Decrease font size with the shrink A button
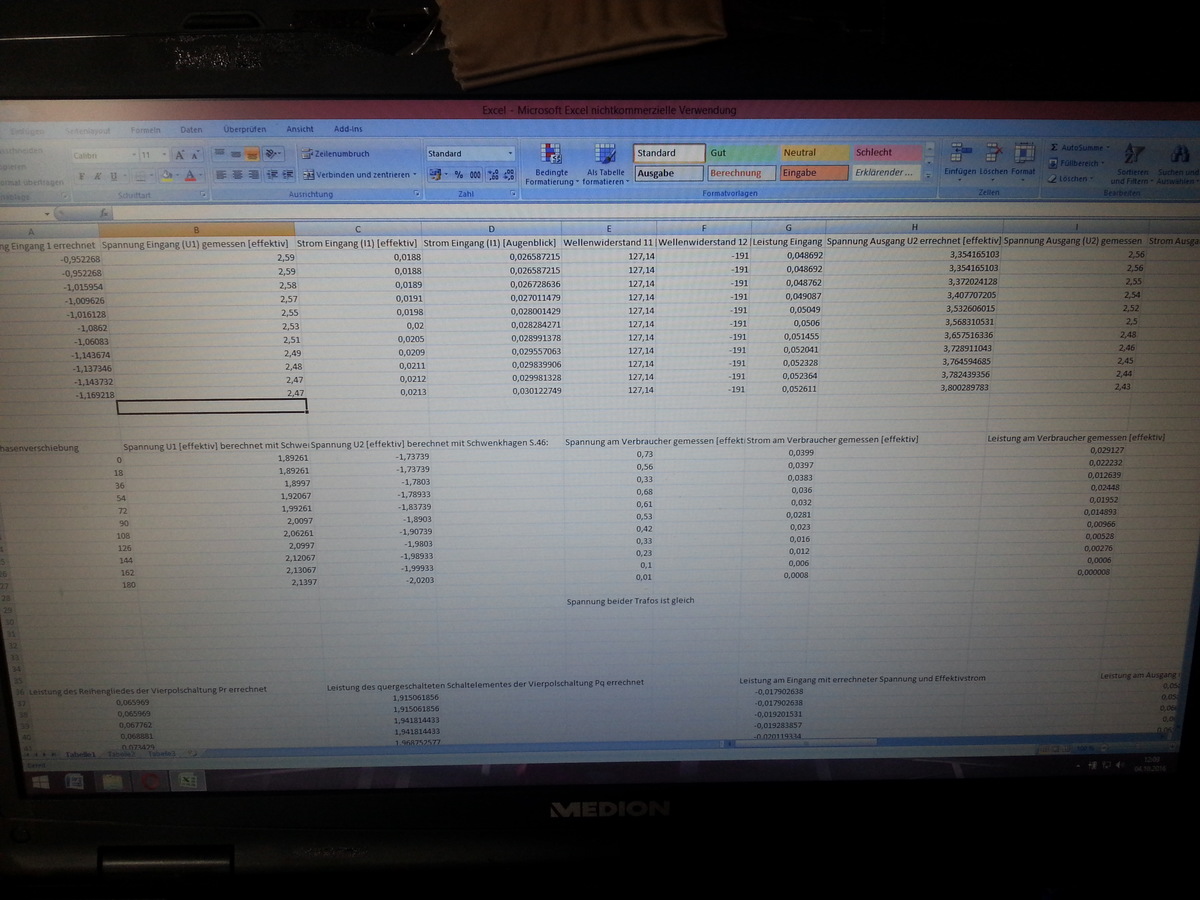Viewport: 1200px width, 900px height. pyautogui.click(x=195, y=155)
